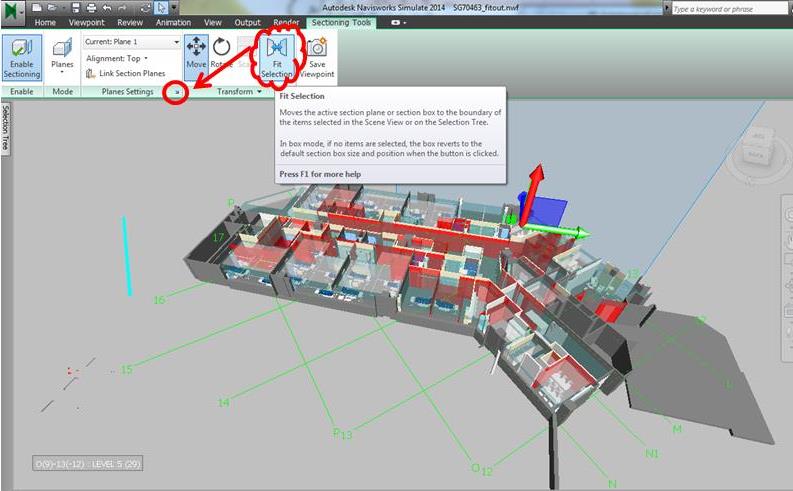
Task: Open the Planes mode dropdown
Action: coord(62,58)
